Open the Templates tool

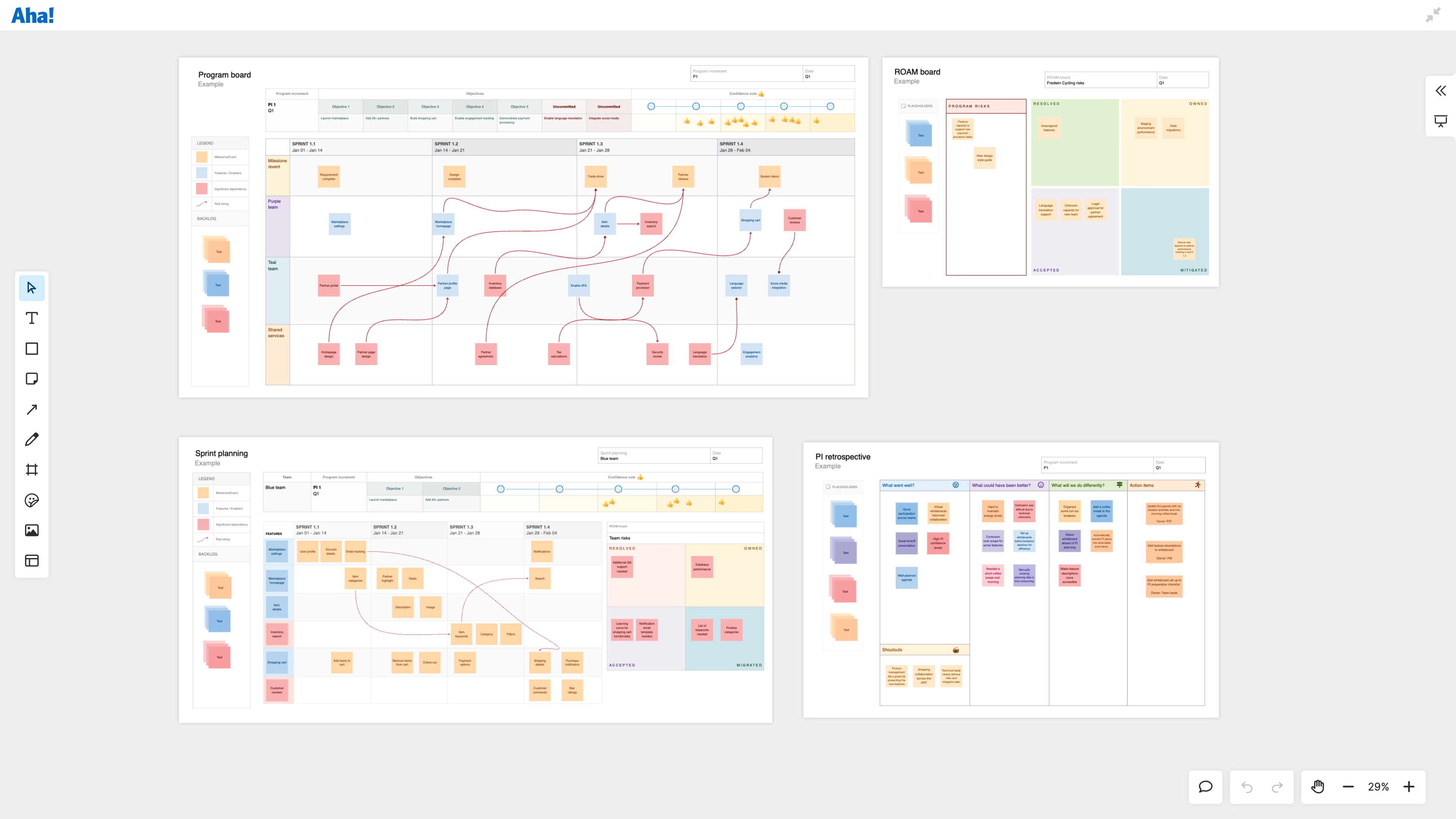31,561
